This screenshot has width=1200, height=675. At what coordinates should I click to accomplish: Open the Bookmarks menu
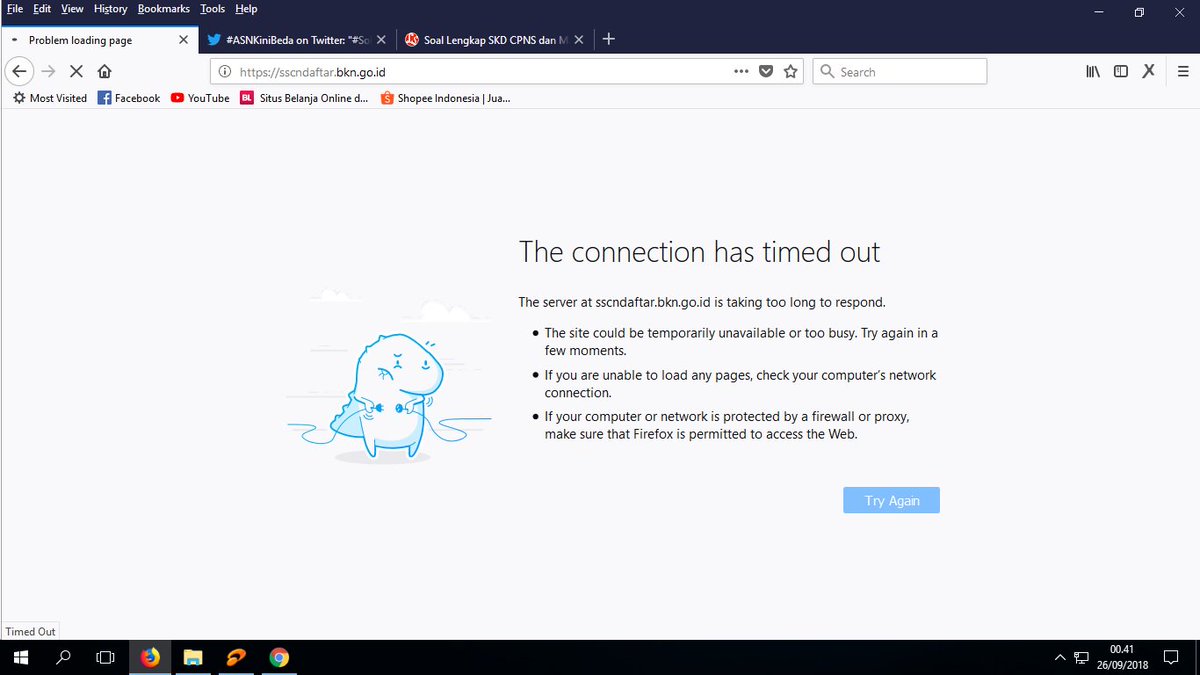pyautogui.click(x=164, y=9)
